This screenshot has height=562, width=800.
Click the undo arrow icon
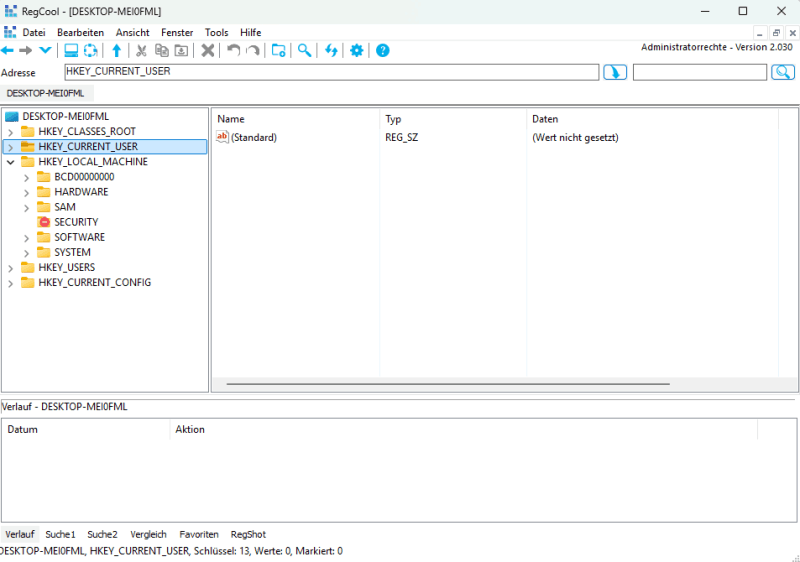click(x=233, y=51)
